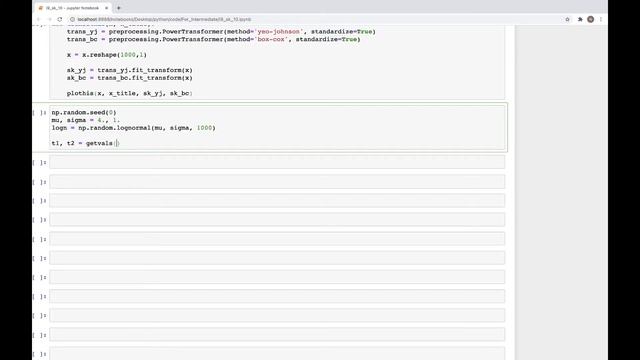Click the 'sk_yj = trans_yj.fit_transform(x)' line

(x=129, y=70)
